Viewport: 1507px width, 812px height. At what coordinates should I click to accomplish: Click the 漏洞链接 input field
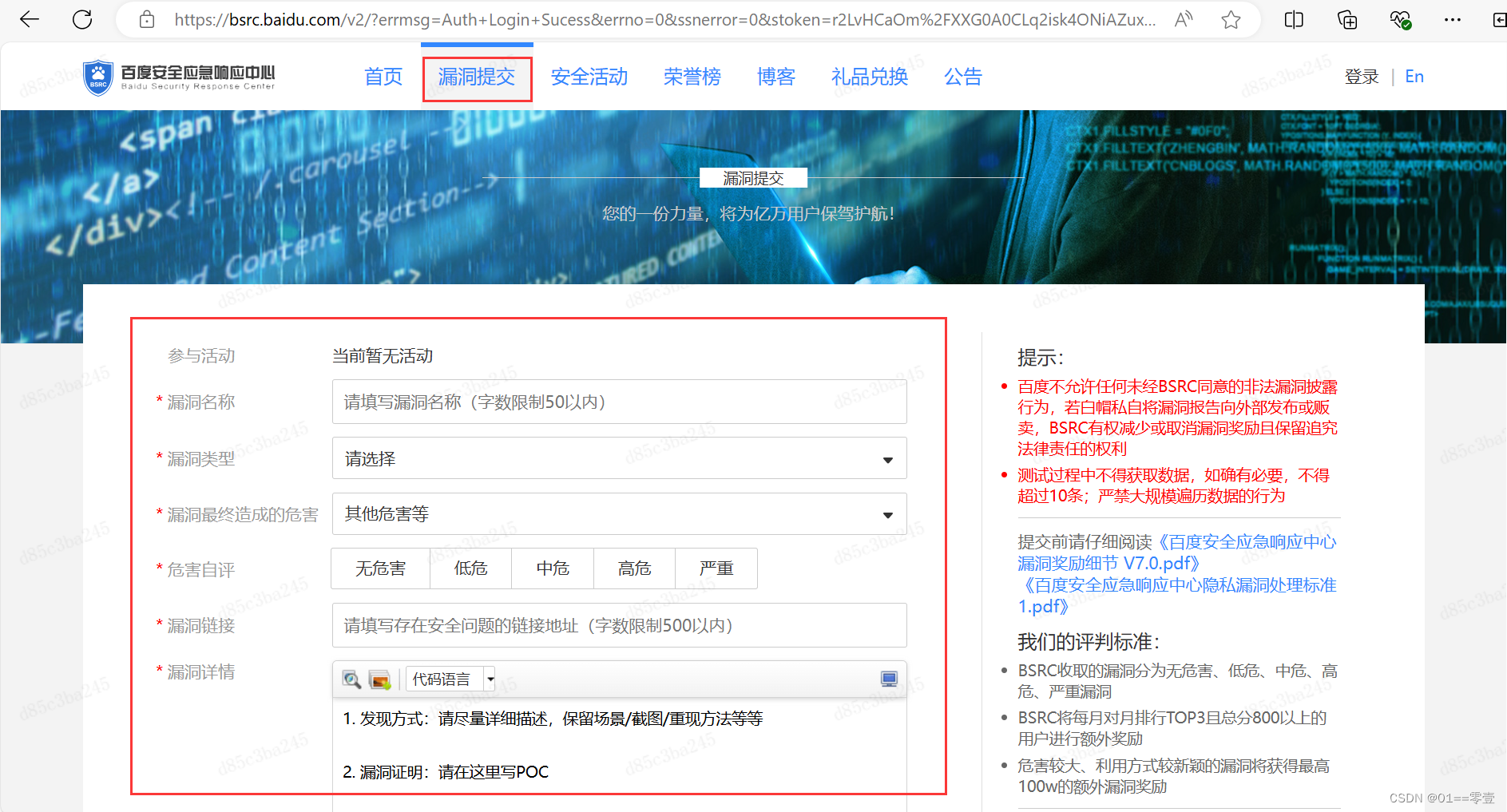pos(620,625)
